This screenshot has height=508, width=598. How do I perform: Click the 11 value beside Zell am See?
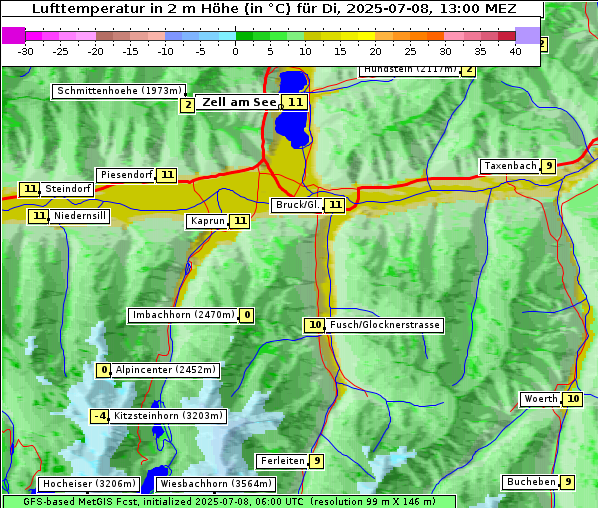click(x=295, y=102)
